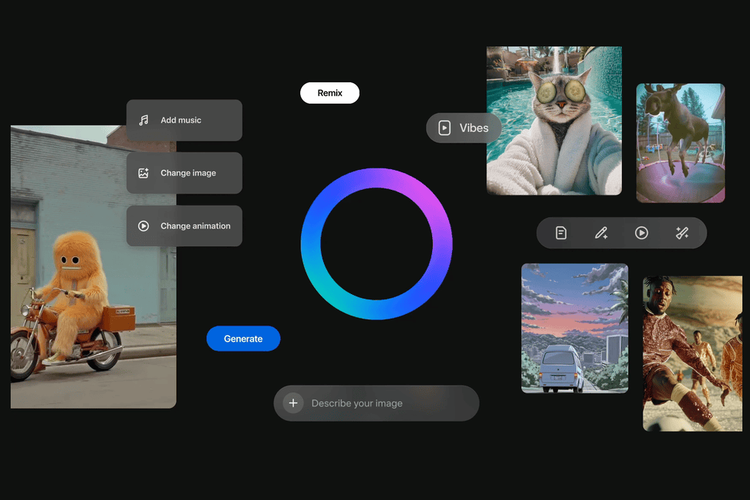Image resolution: width=750 pixels, height=500 pixels.
Task: Select the Add music option
Action: coord(184,120)
